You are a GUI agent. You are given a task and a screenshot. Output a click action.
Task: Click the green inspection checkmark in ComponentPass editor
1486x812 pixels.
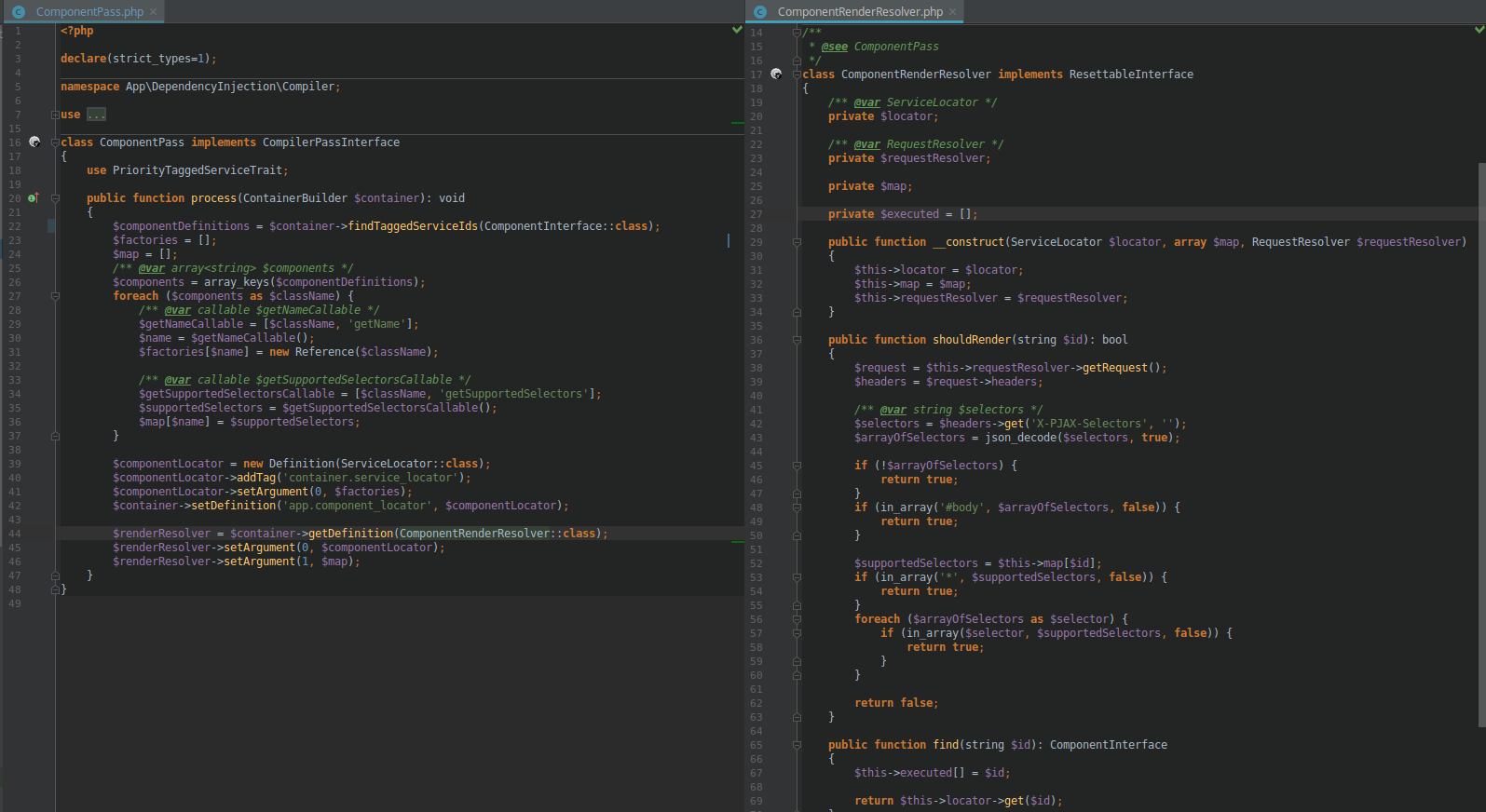(737, 31)
